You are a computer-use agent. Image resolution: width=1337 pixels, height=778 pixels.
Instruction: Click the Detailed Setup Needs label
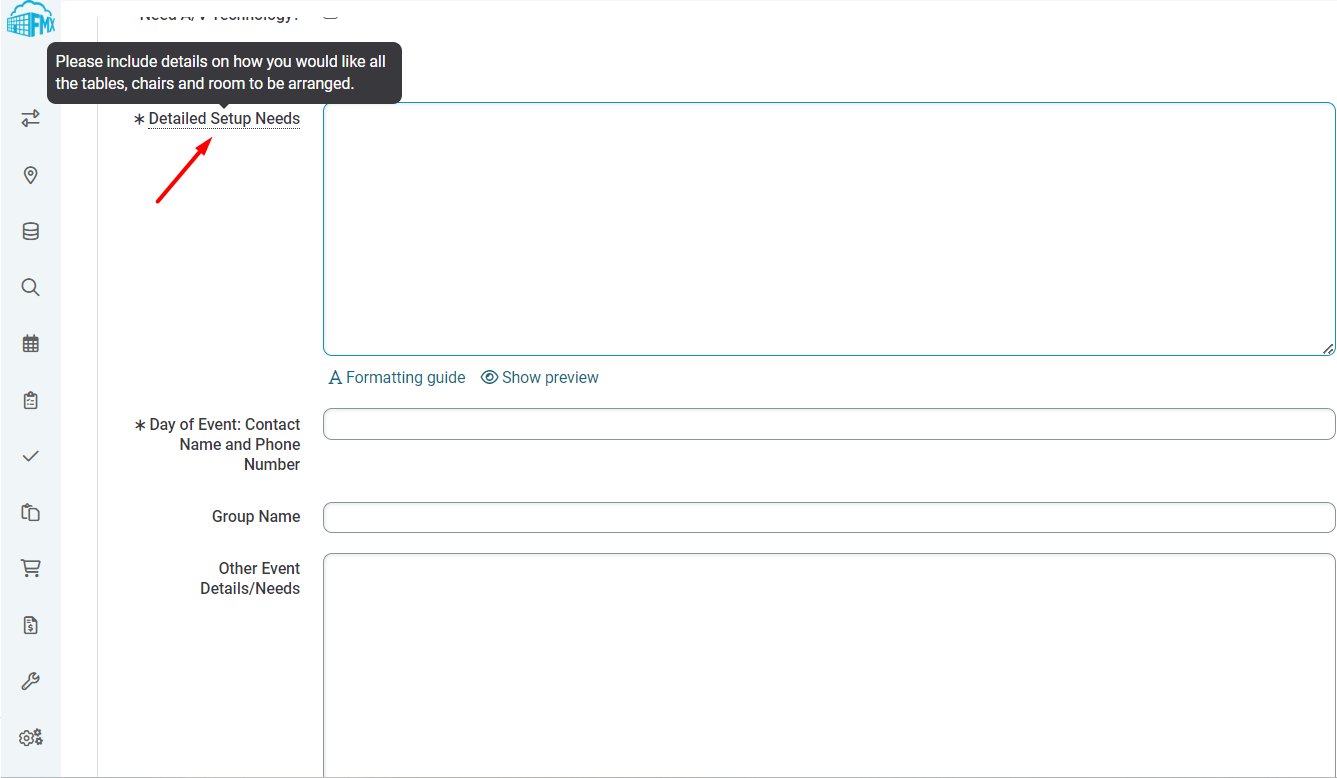pos(224,119)
